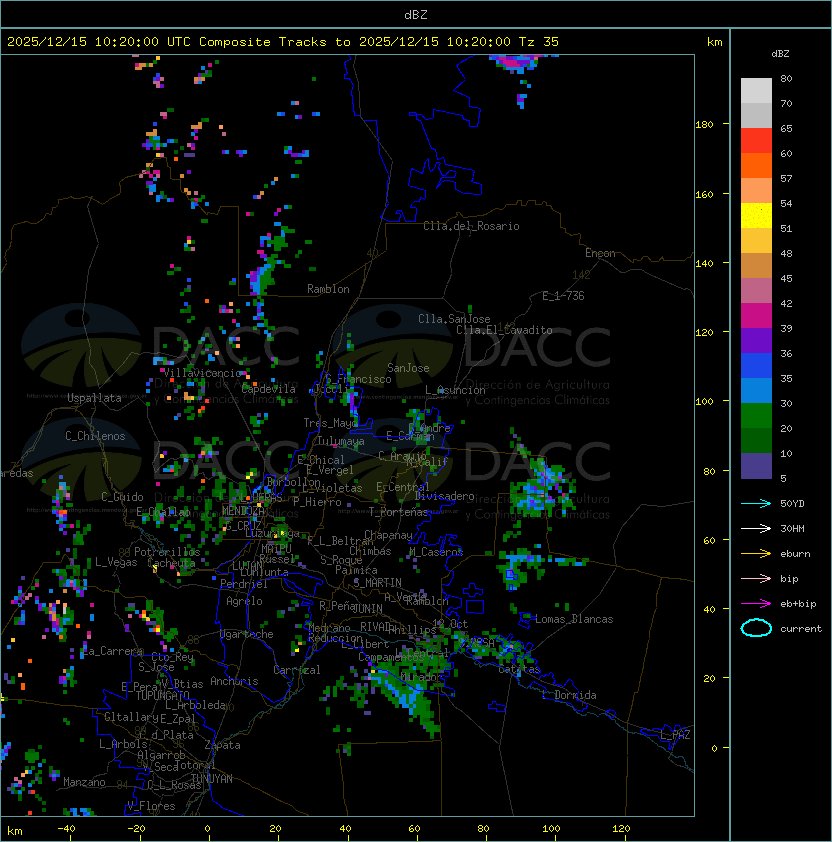
Task: Click the 'L_PAZ' map label
Action: tap(675, 735)
